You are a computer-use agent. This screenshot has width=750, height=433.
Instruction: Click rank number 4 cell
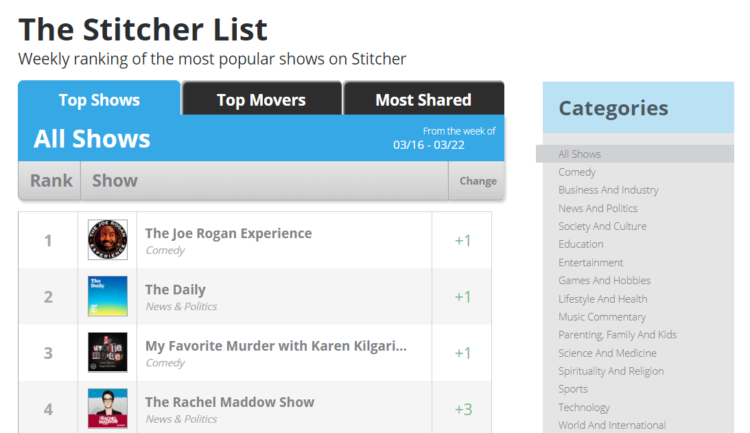(48, 409)
